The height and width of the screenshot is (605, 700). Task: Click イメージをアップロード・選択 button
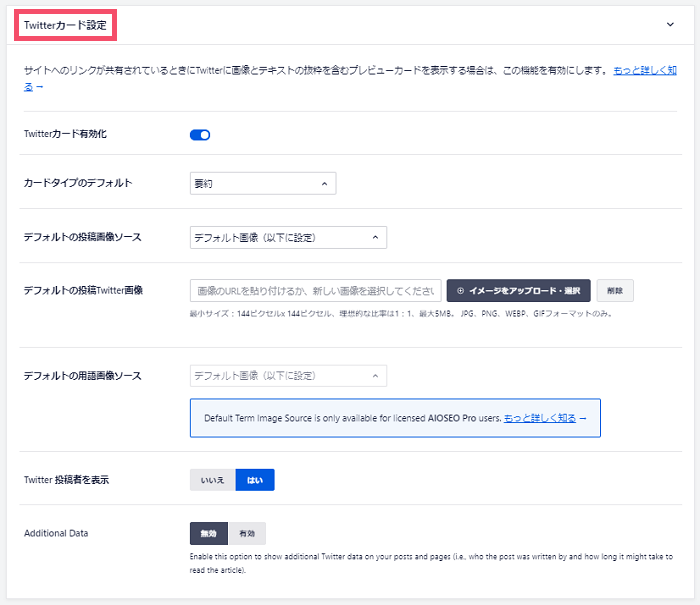pyautogui.click(x=518, y=291)
